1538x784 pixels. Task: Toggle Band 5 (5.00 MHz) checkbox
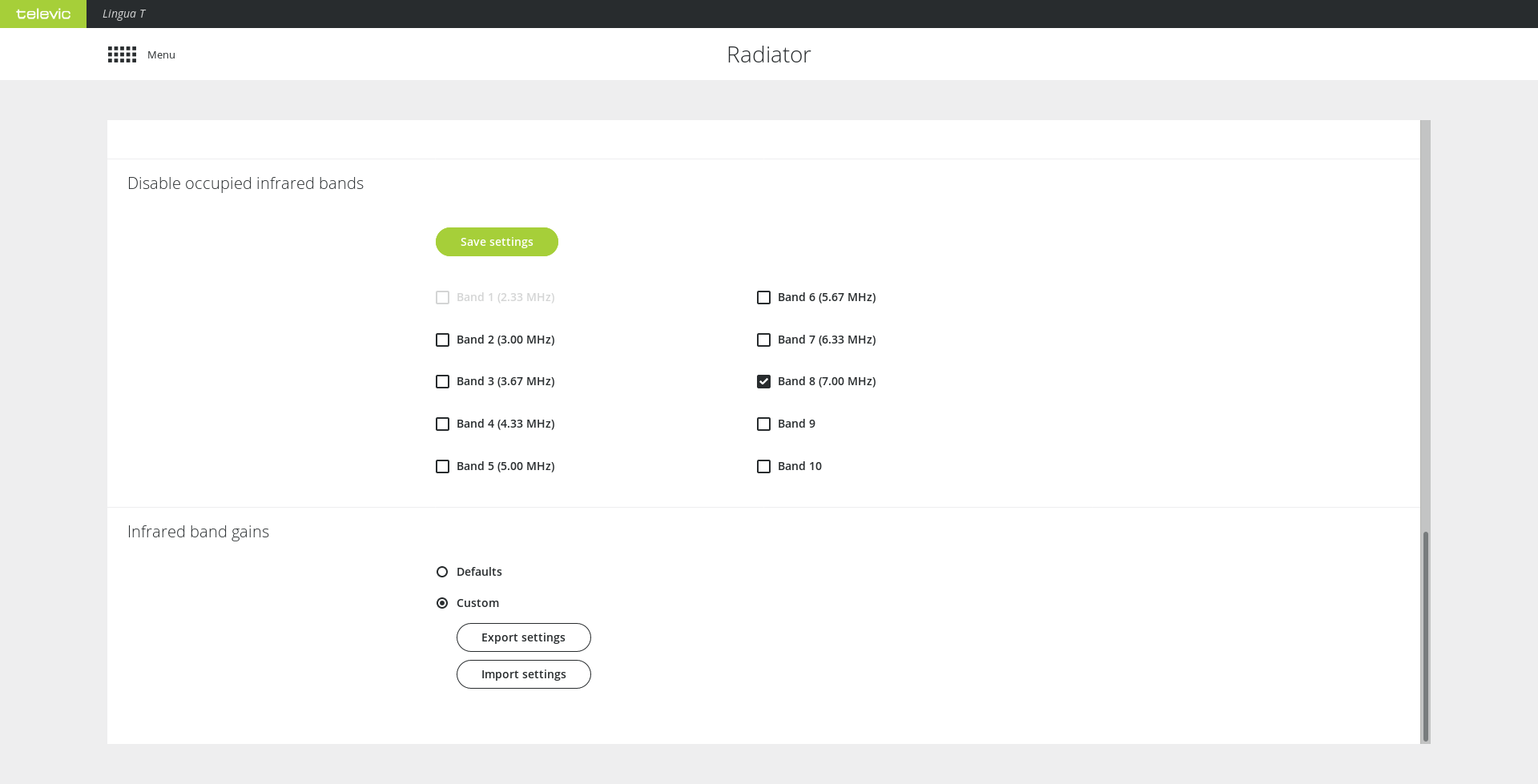point(442,467)
